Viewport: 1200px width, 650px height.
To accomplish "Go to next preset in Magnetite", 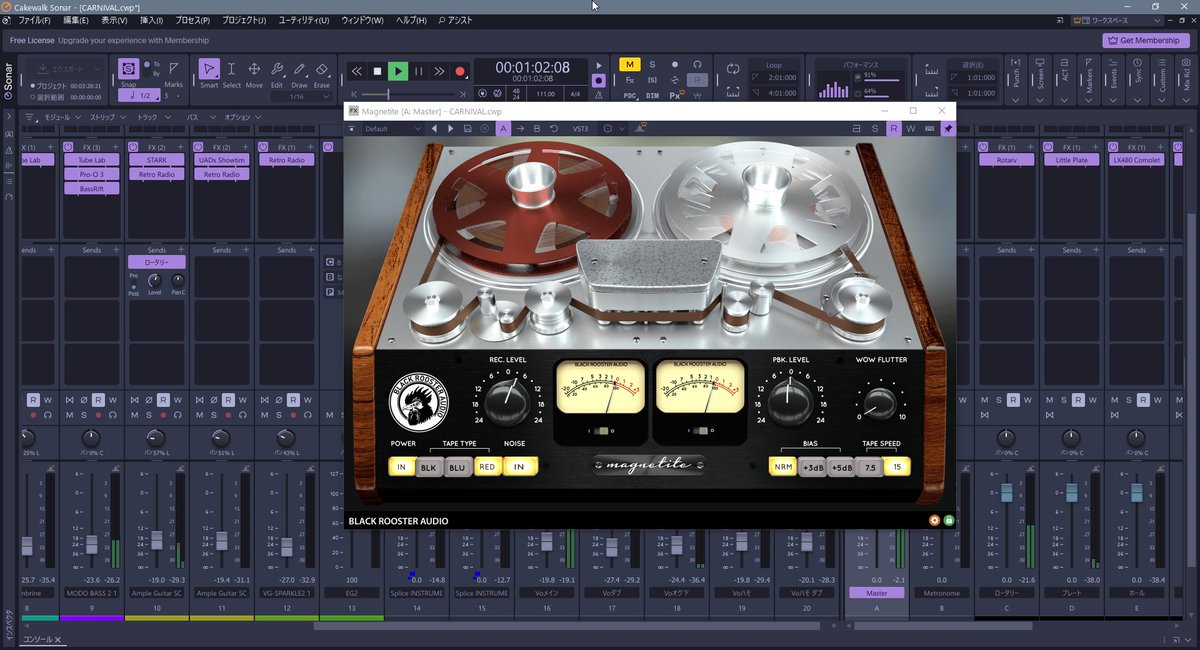I will coord(450,128).
